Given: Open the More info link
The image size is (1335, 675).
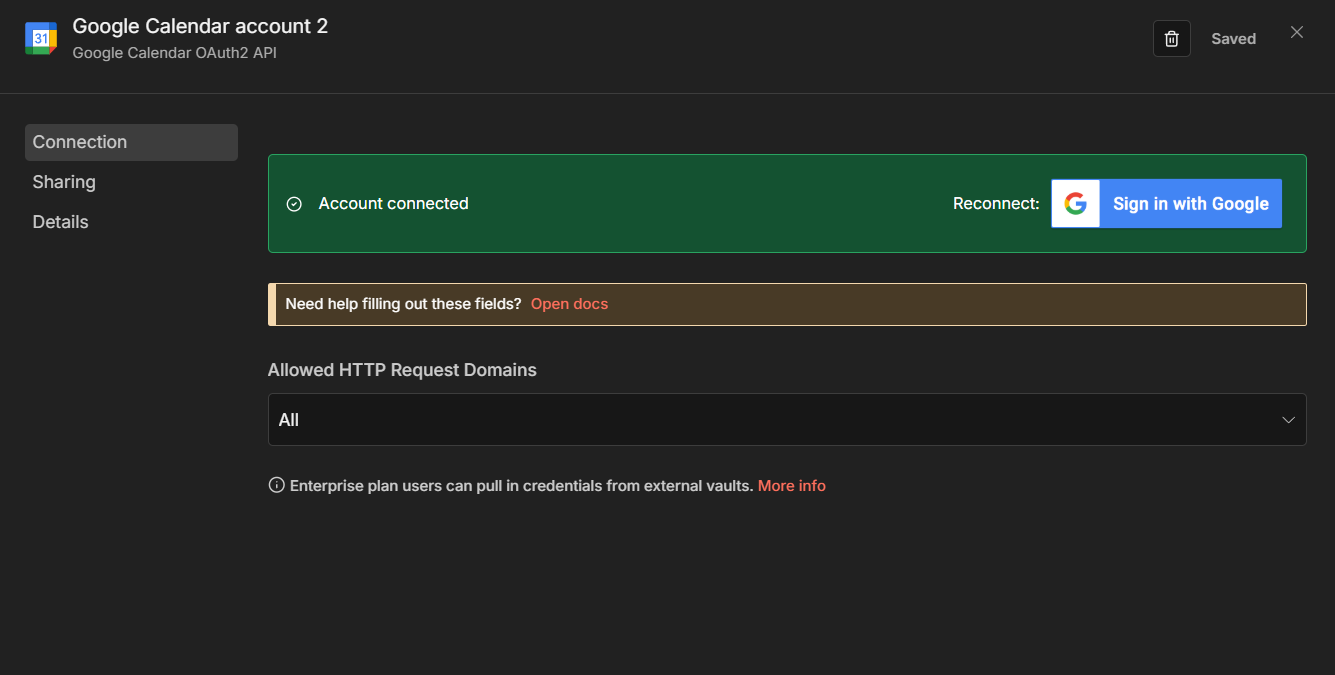Looking at the screenshot, I should 792,486.
